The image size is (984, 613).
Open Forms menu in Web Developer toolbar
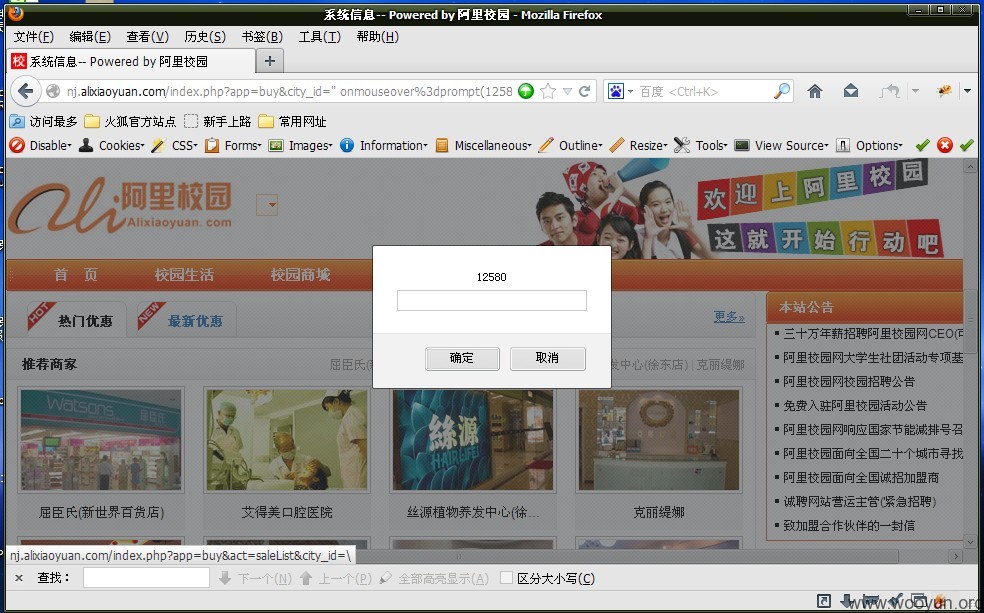[233, 146]
